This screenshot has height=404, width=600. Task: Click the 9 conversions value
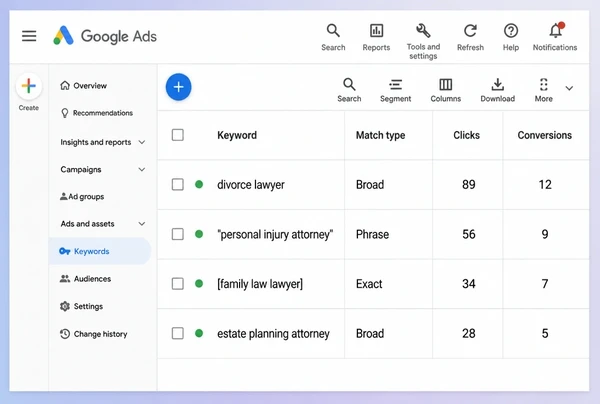[545, 234]
